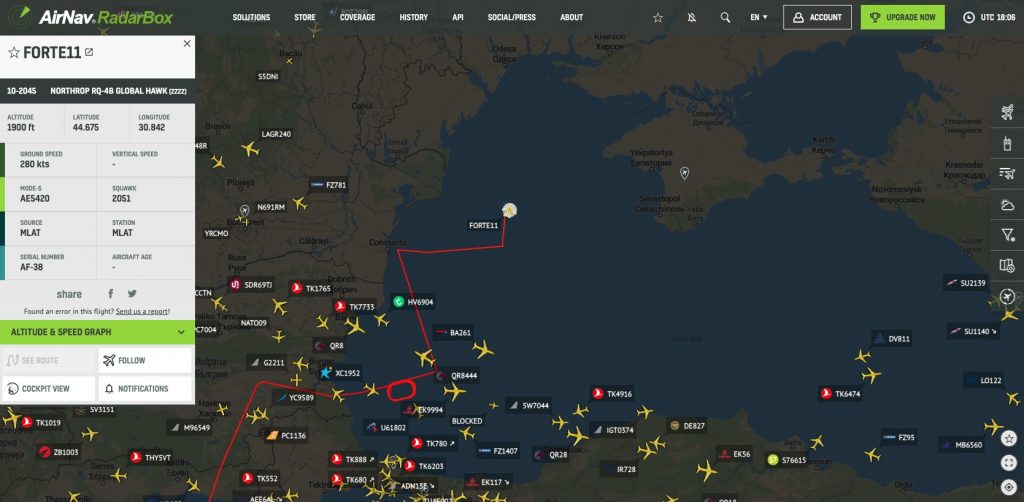Close the FORTE11 flight panel
The image size is (1024, 502).
click(x=187, y=44)
